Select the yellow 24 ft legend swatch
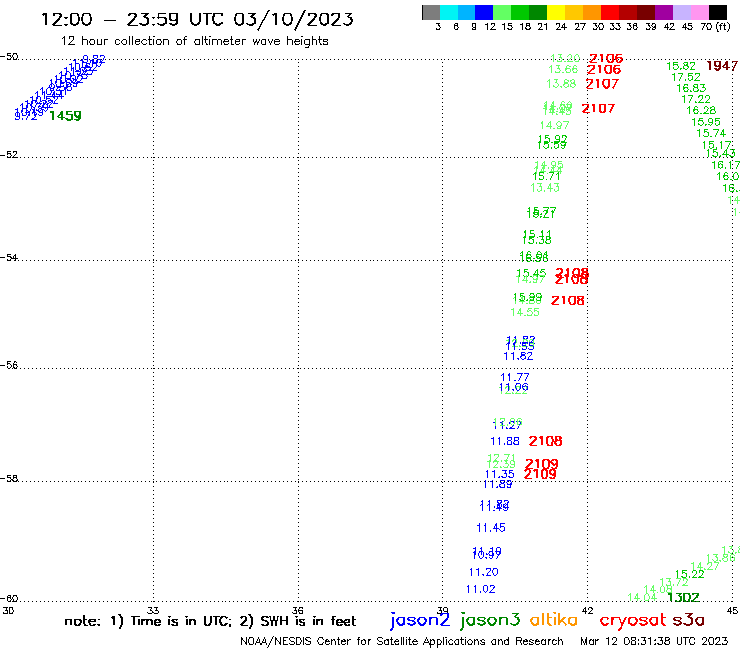The height and width of the screenshot is (650, 740). coord(556,12)
